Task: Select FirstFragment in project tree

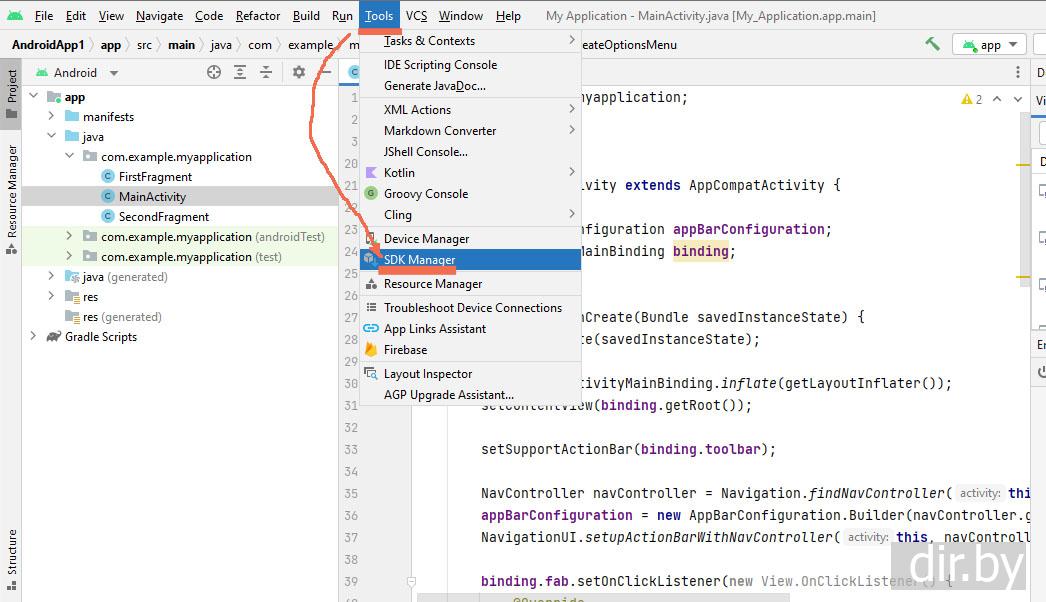Action: pos(155,177)
